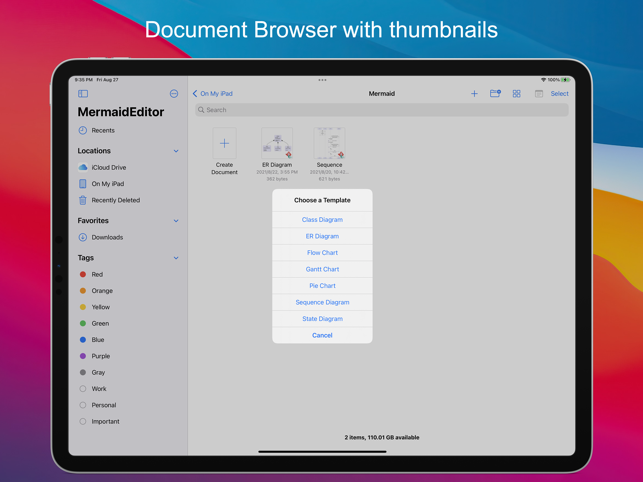Choose the Sequence Diagram template
643x482 pixels.
pos(322,302)
